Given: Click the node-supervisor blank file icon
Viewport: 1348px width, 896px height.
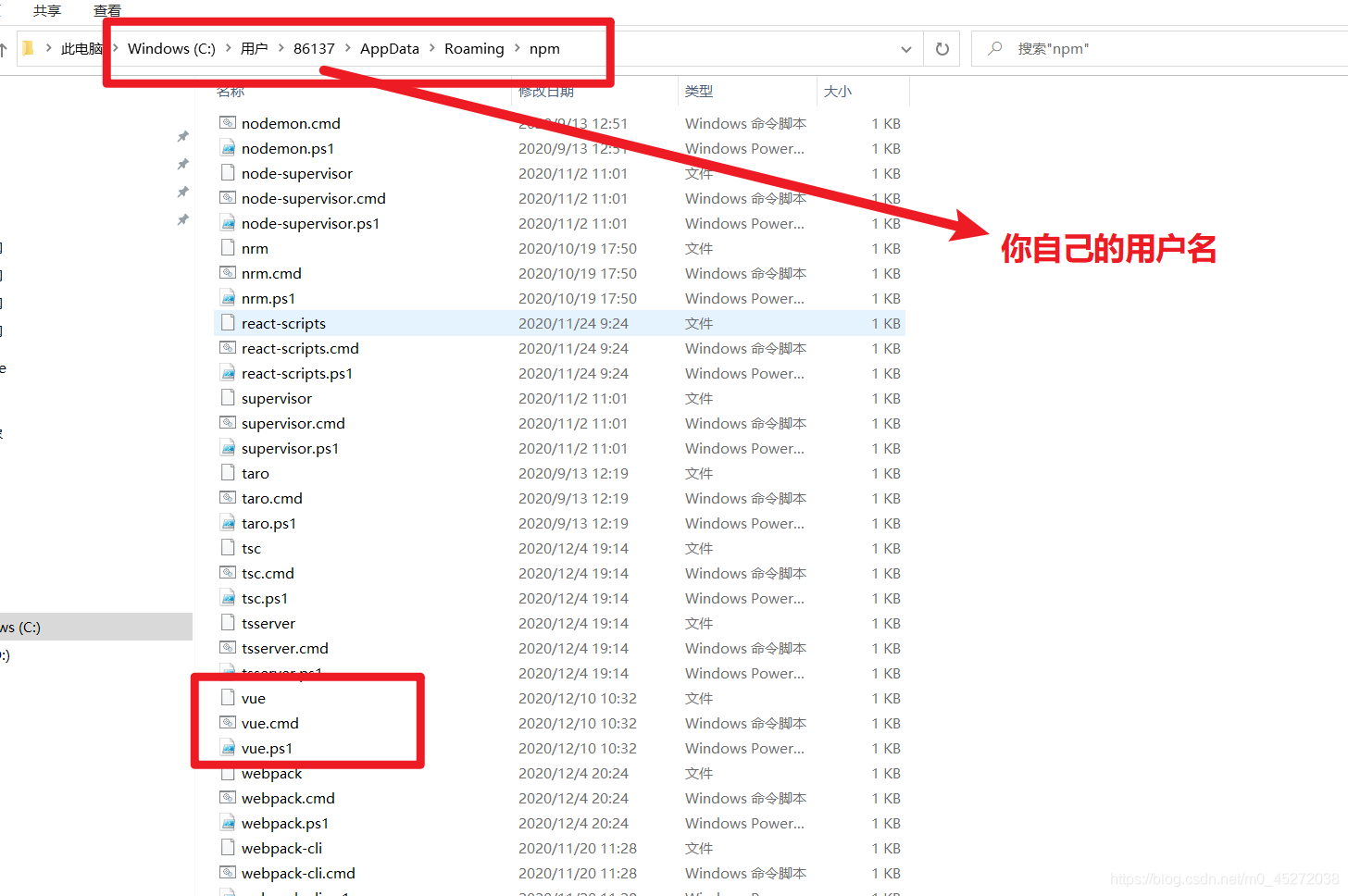Looking at the screenshot, I should point(228,172).
